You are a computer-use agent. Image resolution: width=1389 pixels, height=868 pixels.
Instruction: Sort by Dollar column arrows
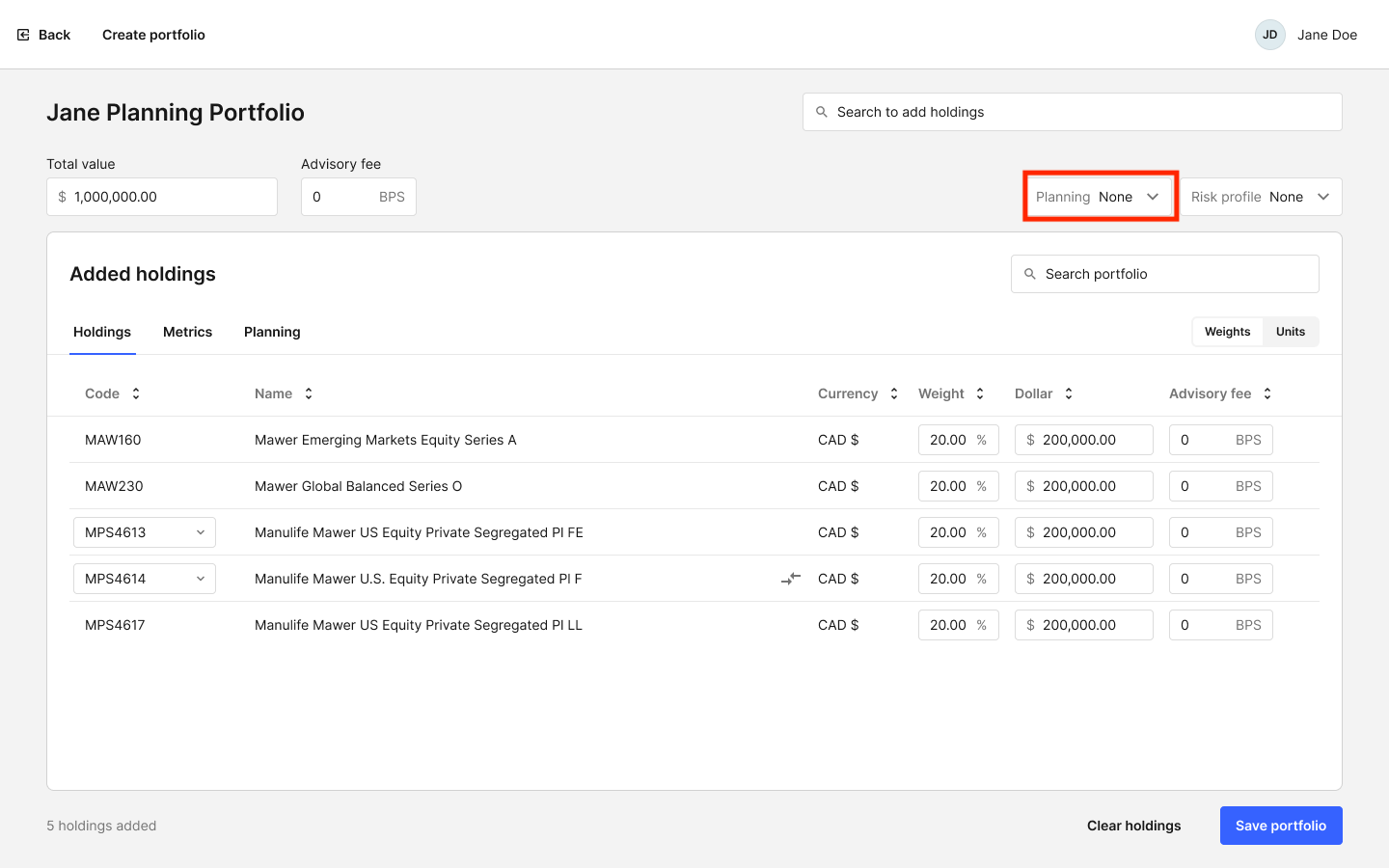tap(1069, 393)
